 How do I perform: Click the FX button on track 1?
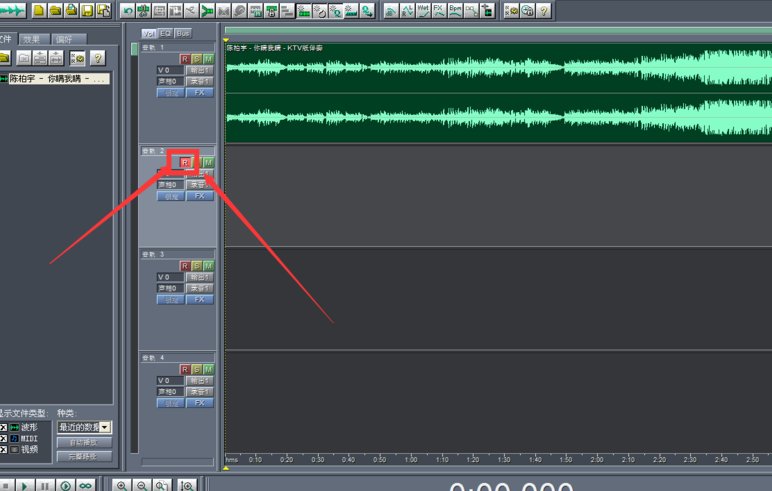(x=200, y=93)
